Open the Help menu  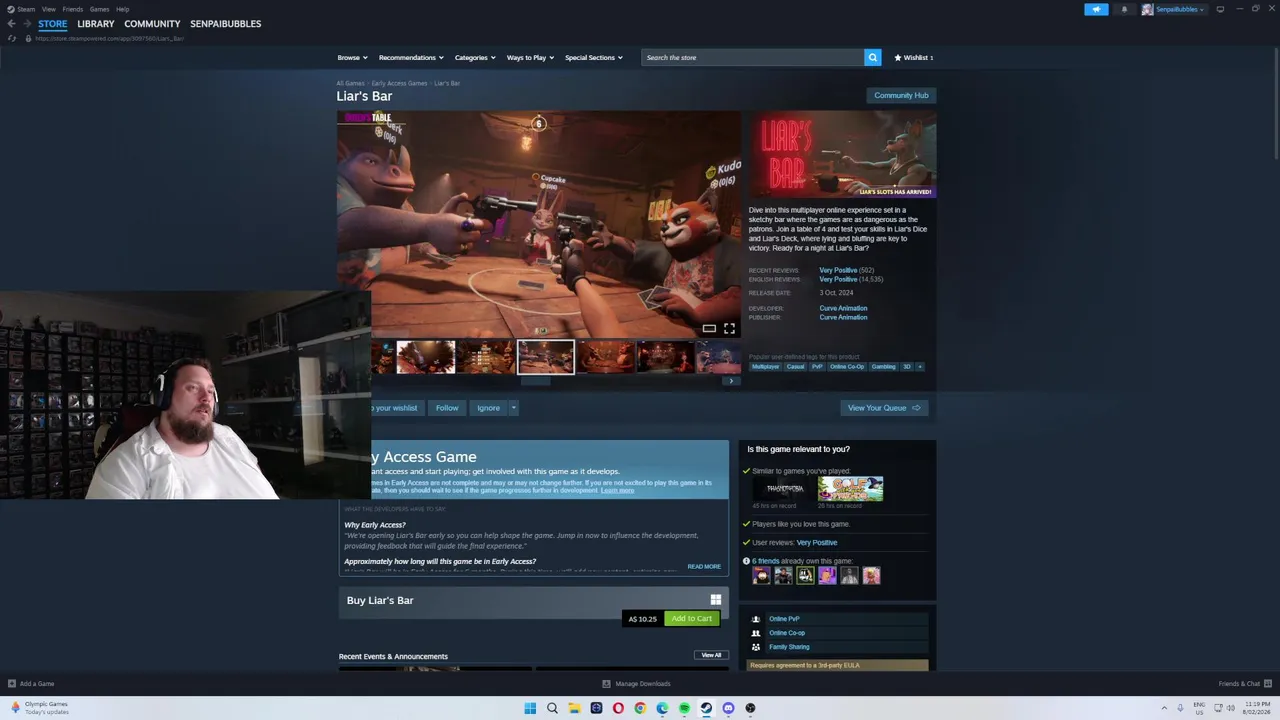coord(122,9)
